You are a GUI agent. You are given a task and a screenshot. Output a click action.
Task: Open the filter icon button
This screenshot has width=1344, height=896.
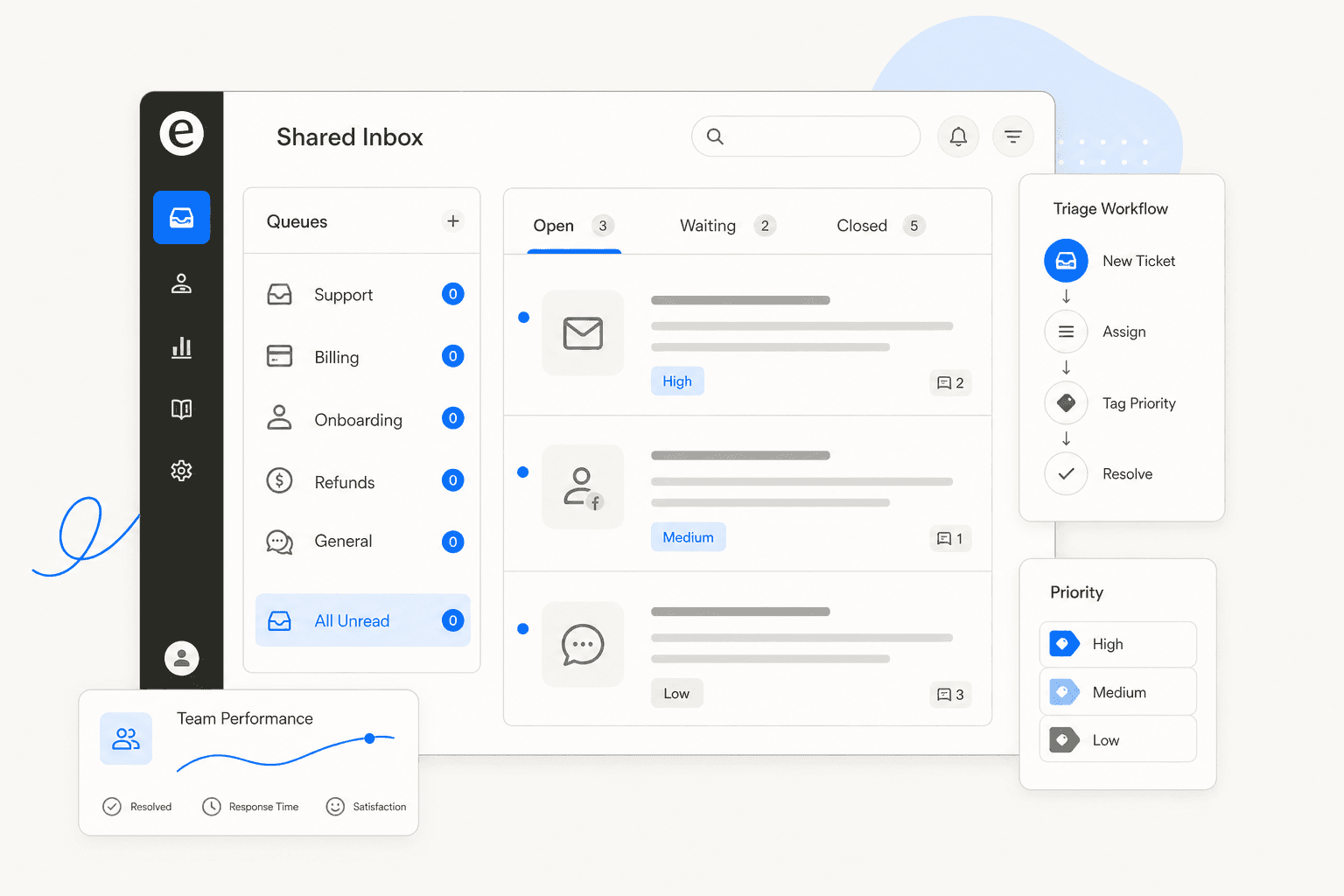1013,136
